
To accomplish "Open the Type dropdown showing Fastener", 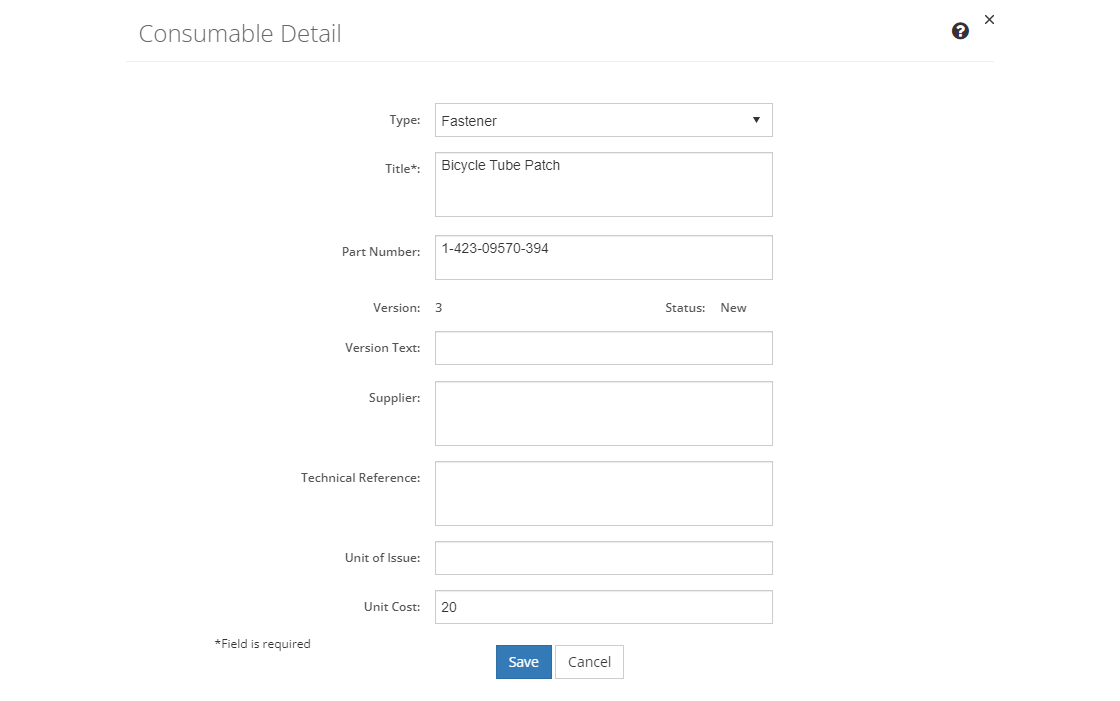I will click(604, 120).
